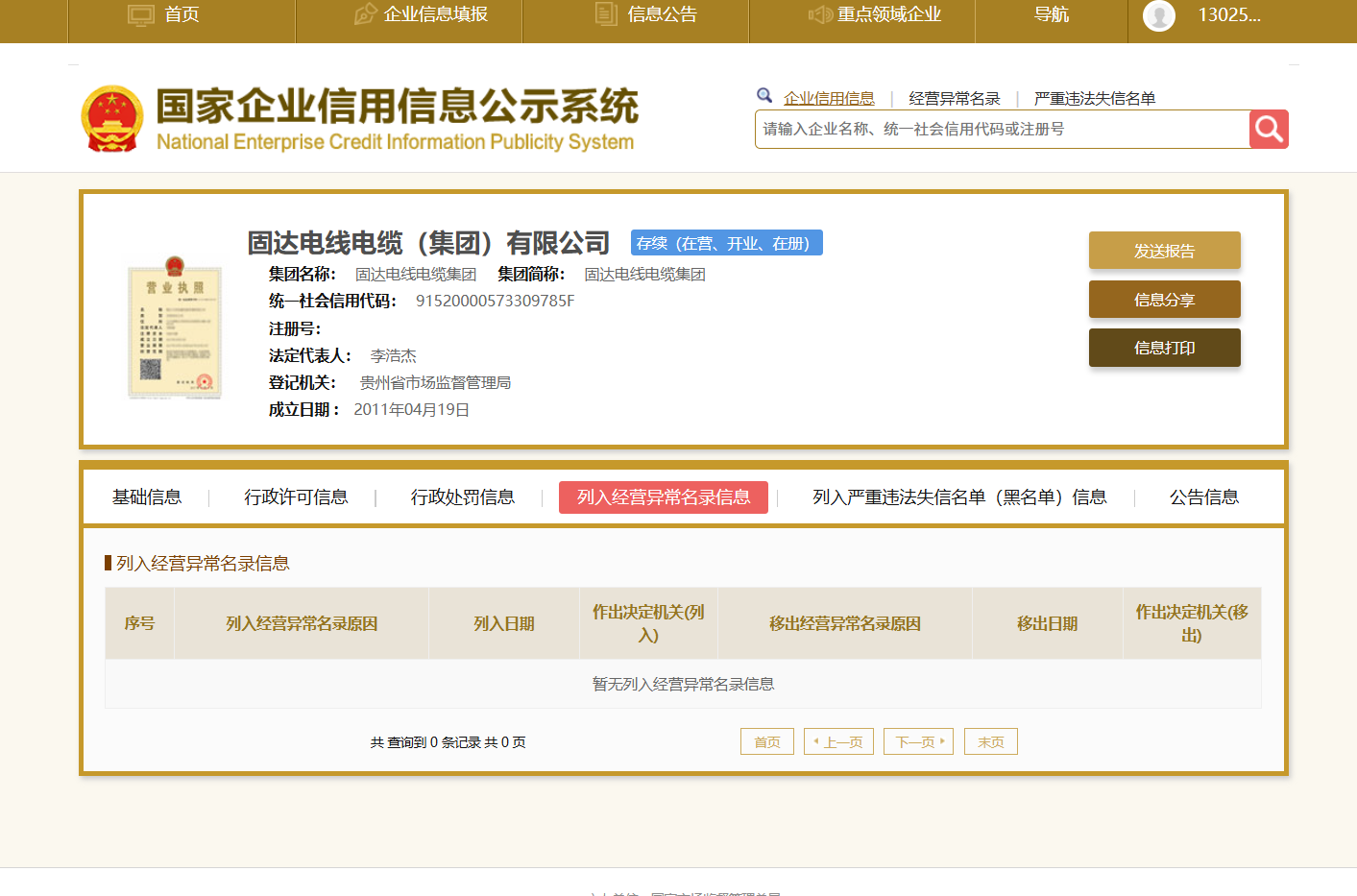Open the 导航 menu

pos(1052,14)
